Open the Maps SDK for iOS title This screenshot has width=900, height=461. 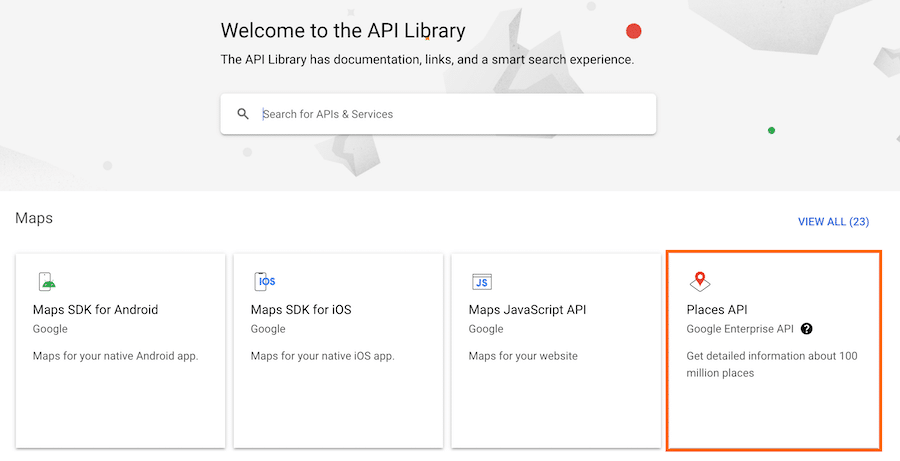click(300, 310)
